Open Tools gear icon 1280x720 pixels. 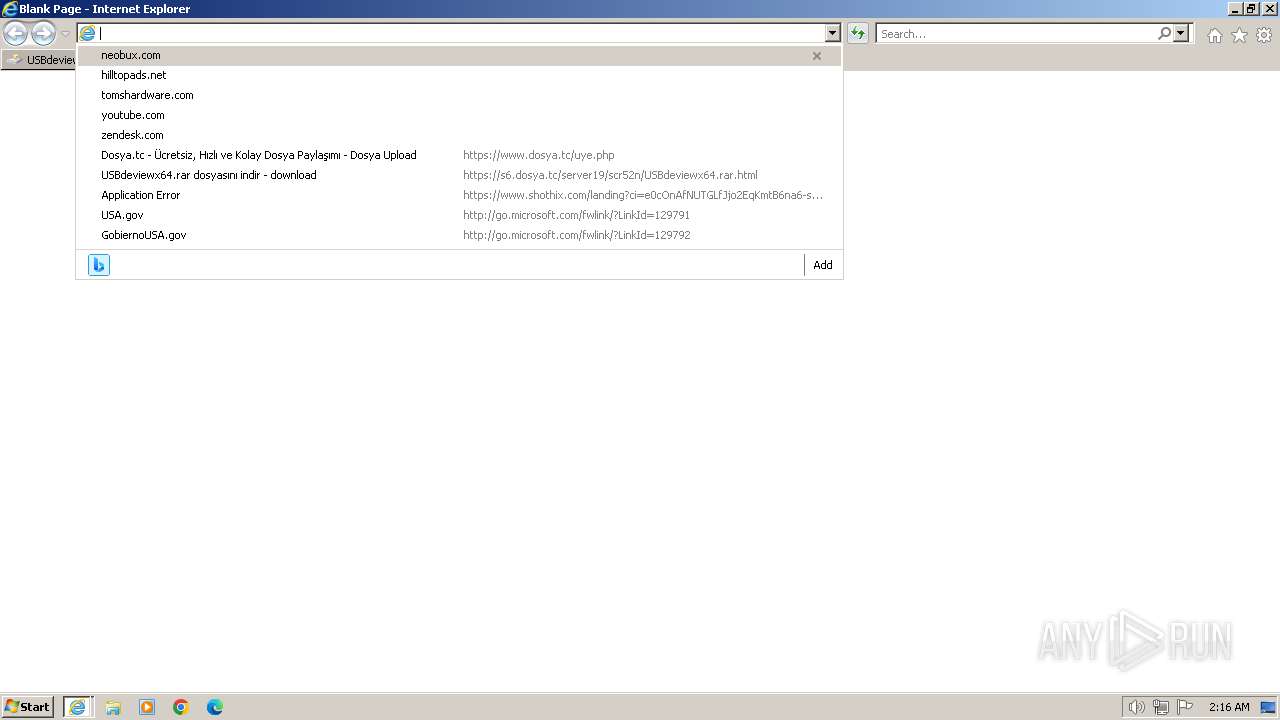pos(1264,35)
